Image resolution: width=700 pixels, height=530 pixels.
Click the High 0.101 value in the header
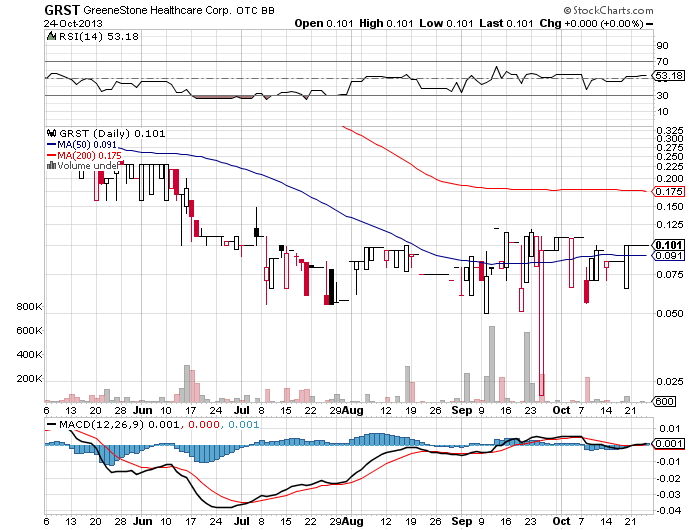click(386, 23)
